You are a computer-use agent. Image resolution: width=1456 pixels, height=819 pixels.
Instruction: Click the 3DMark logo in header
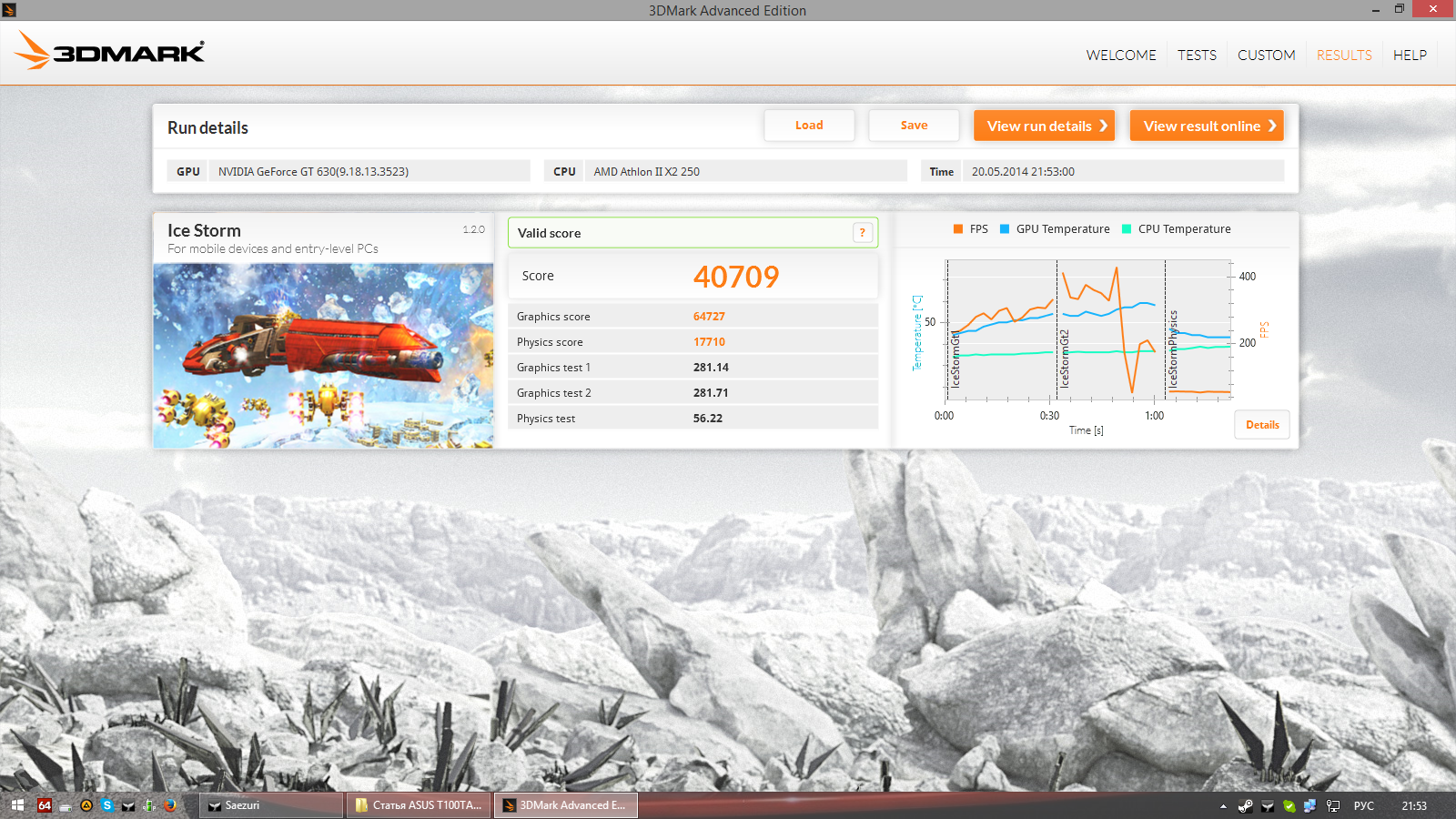109,51
